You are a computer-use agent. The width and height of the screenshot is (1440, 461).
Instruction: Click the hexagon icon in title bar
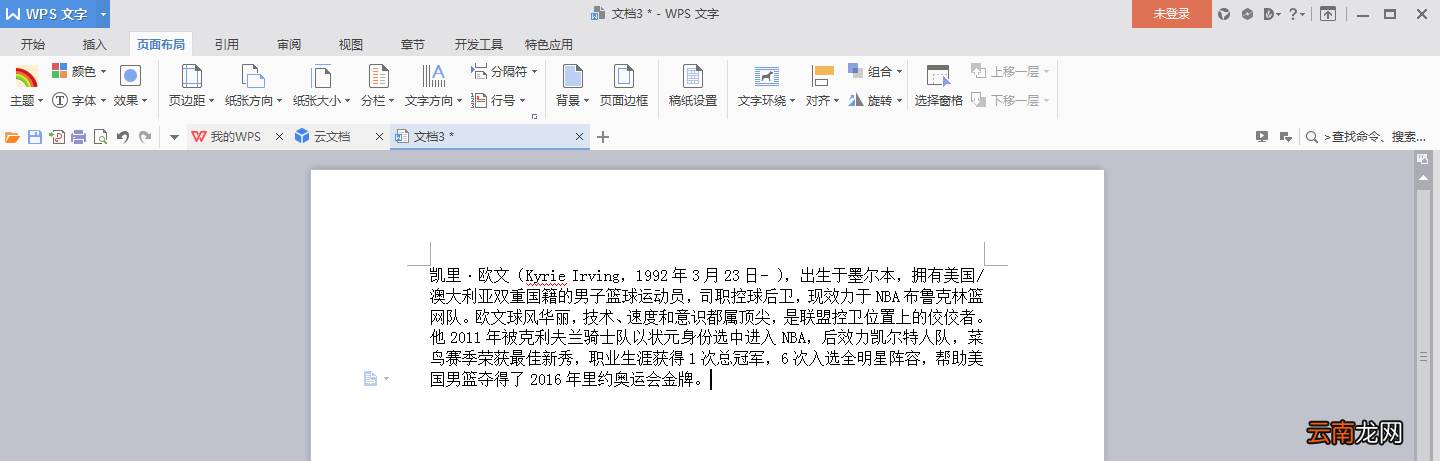(1247, 14)
